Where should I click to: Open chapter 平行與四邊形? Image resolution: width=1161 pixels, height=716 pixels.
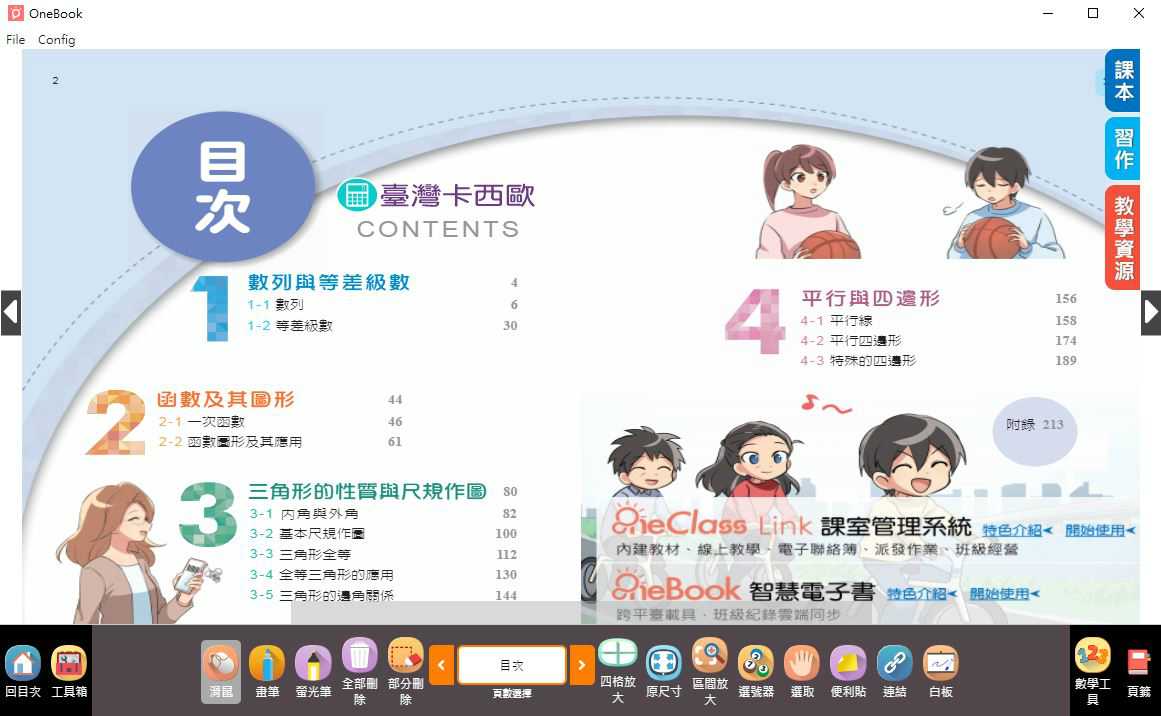[871, 298]
